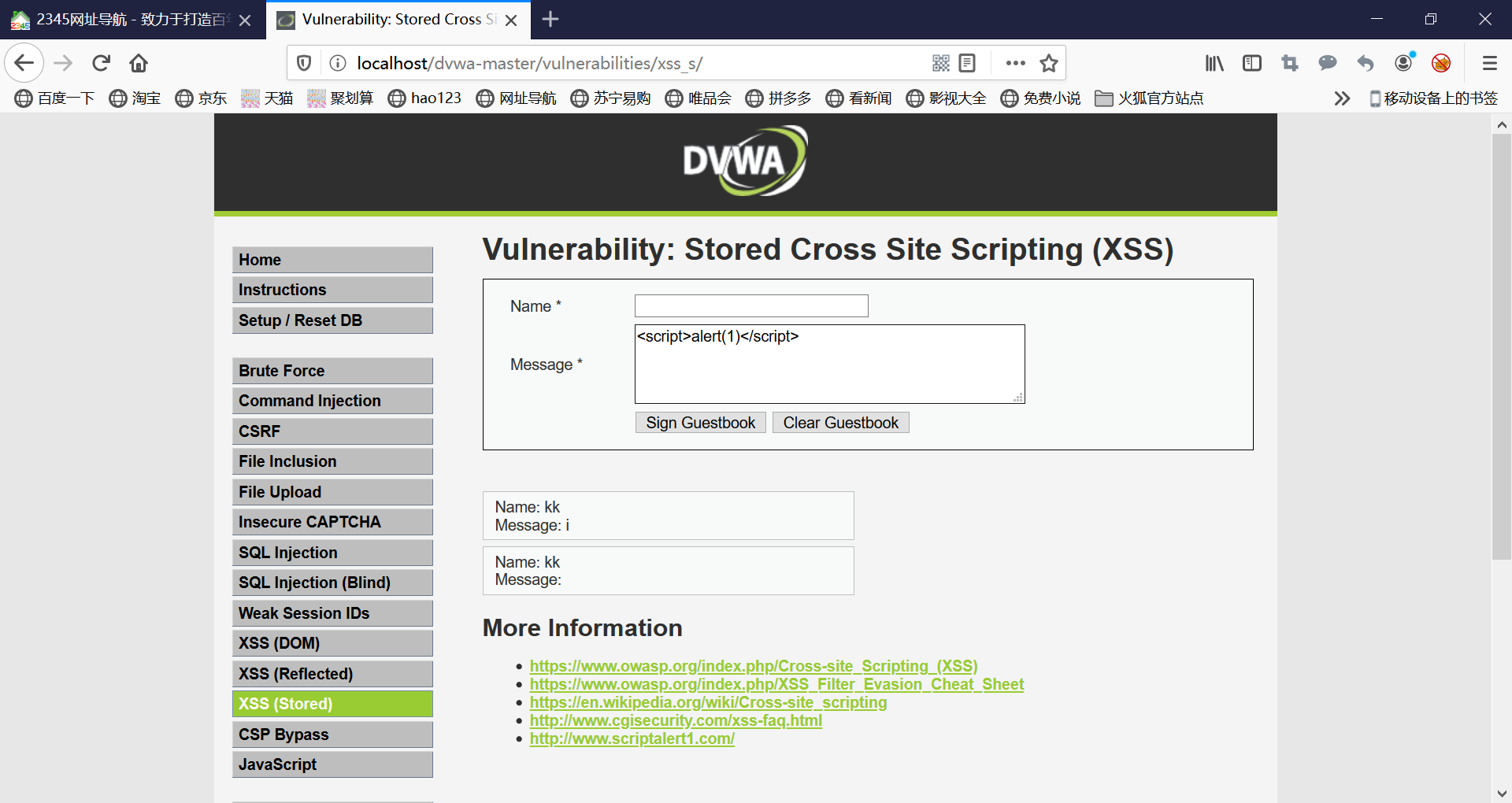
Task: Close the 2345网址导航 tab
Action: [x=245, y=20]
